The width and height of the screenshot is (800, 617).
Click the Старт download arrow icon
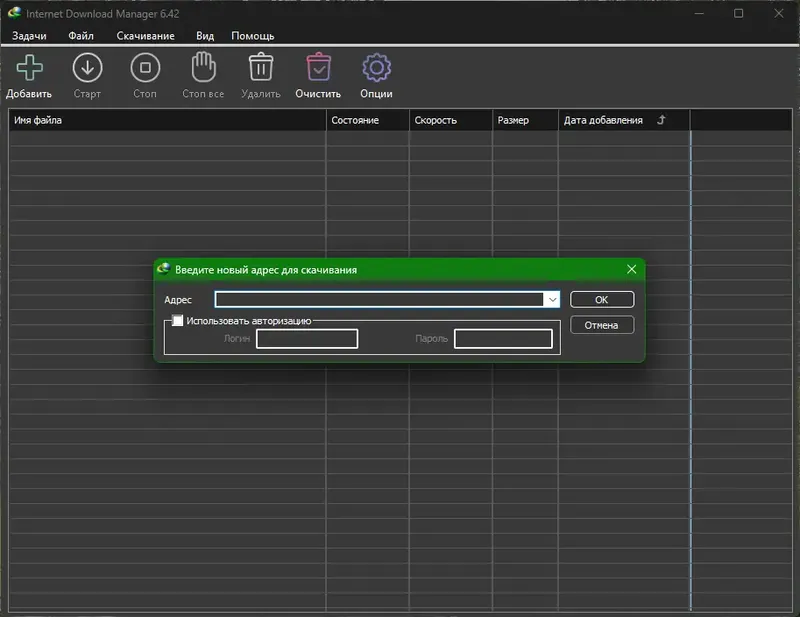click(87, 67)
